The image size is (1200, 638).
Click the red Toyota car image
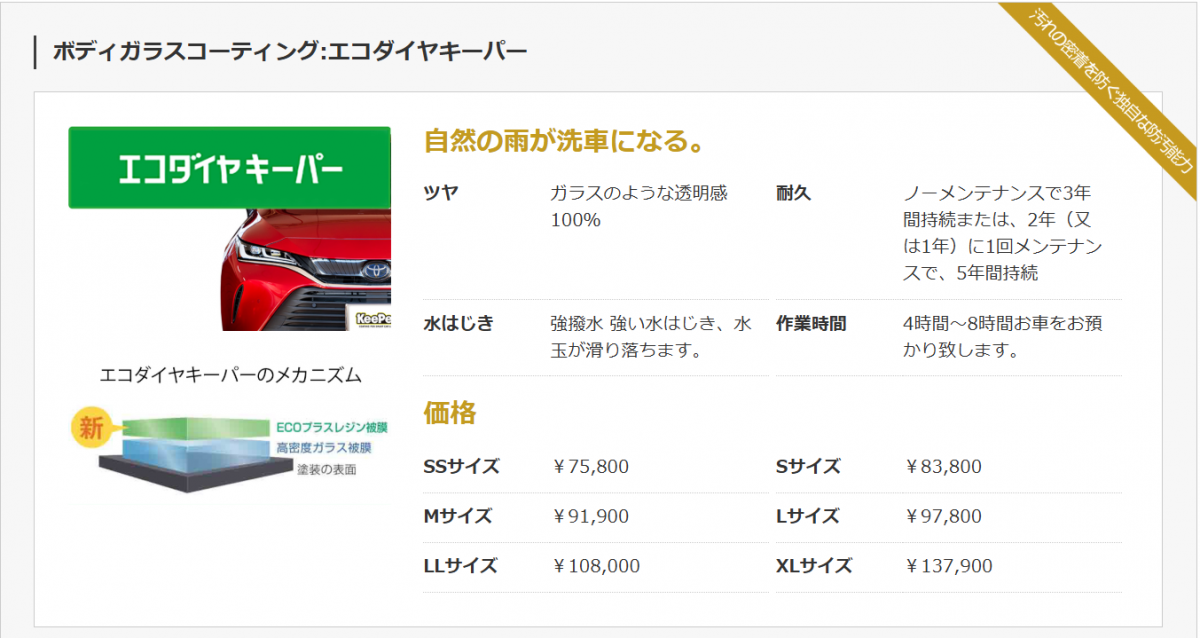click(306, 272)
